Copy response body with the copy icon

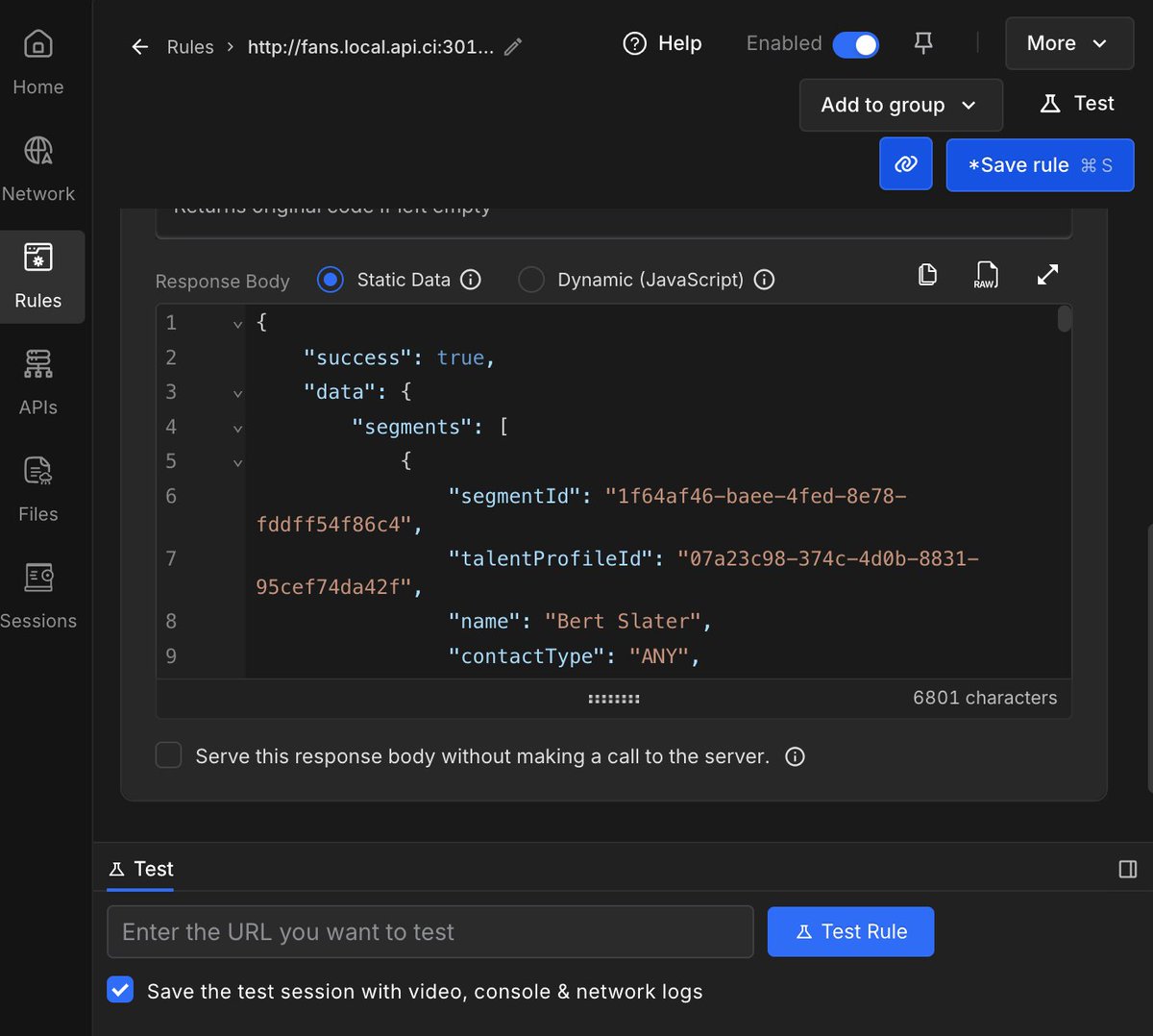927,275
